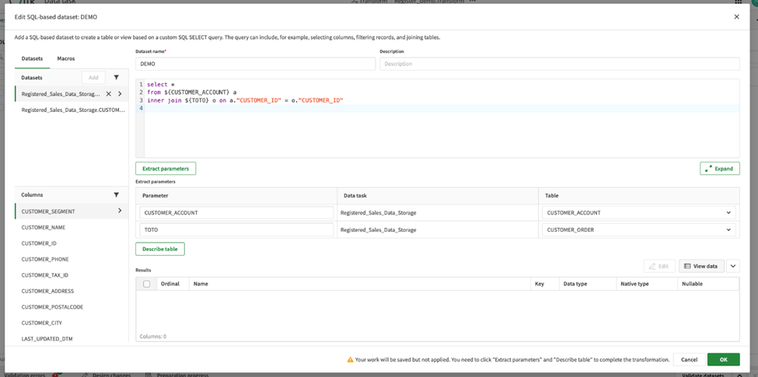Click into the Dataset name field
The height and width of the screenshot is (377, 758).
click(255, 64)
